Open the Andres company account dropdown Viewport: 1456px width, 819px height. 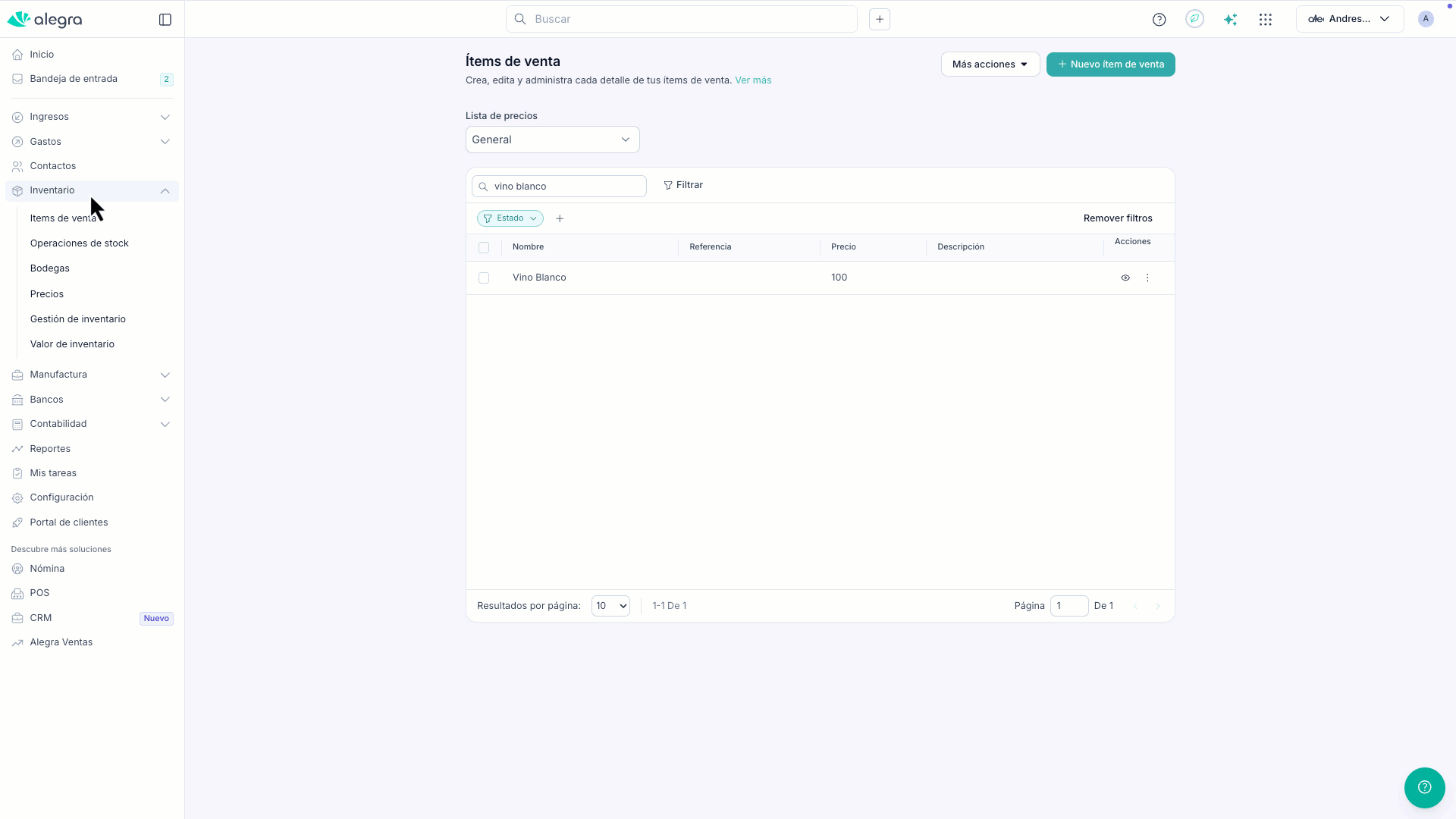[1349, 19]
